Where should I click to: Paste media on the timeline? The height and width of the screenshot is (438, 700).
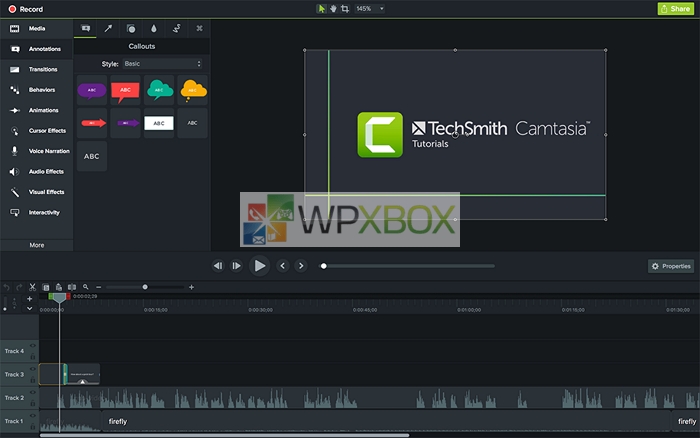58,287
